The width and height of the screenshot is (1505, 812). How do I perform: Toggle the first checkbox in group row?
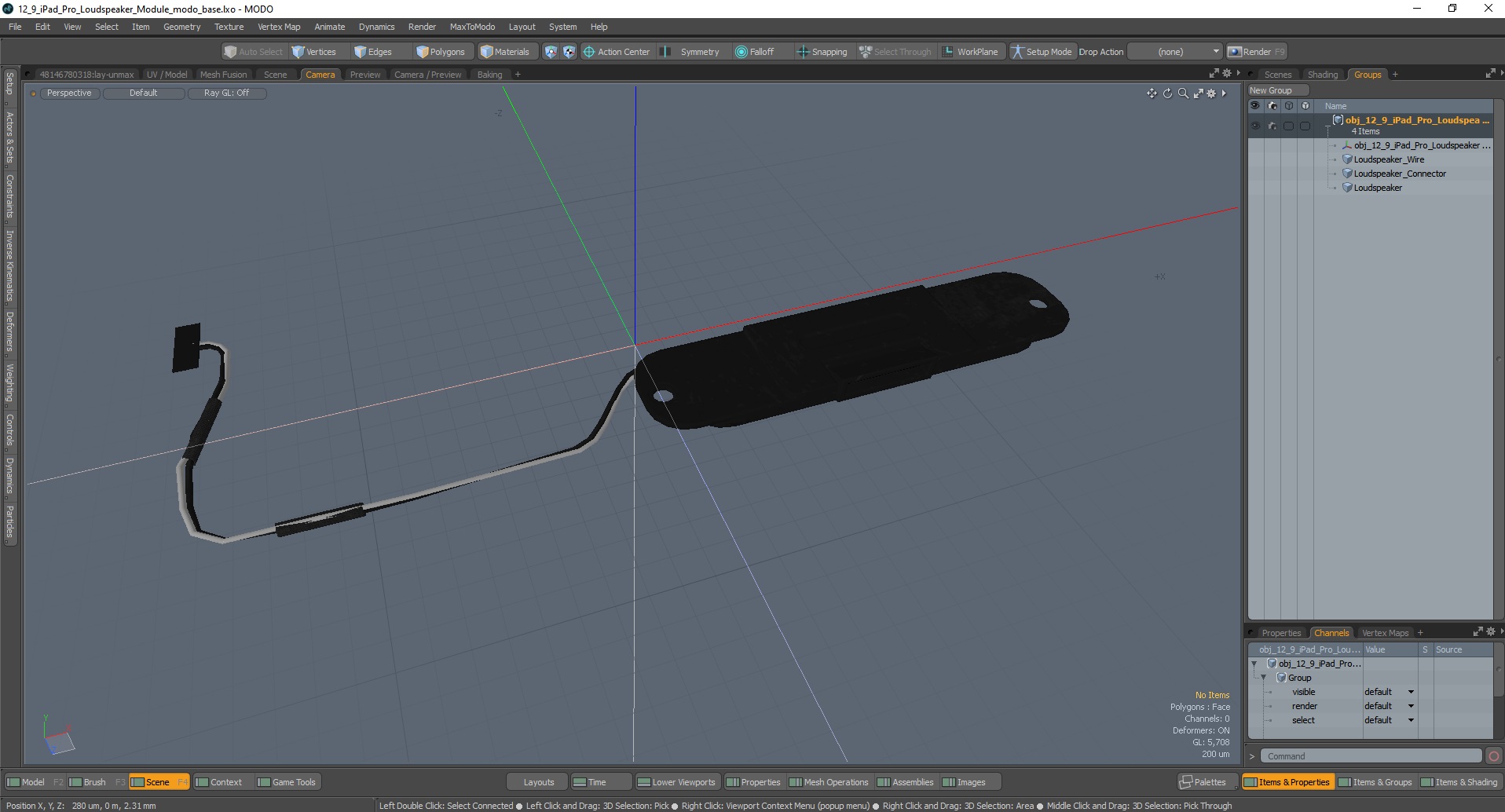point(1289,126)
